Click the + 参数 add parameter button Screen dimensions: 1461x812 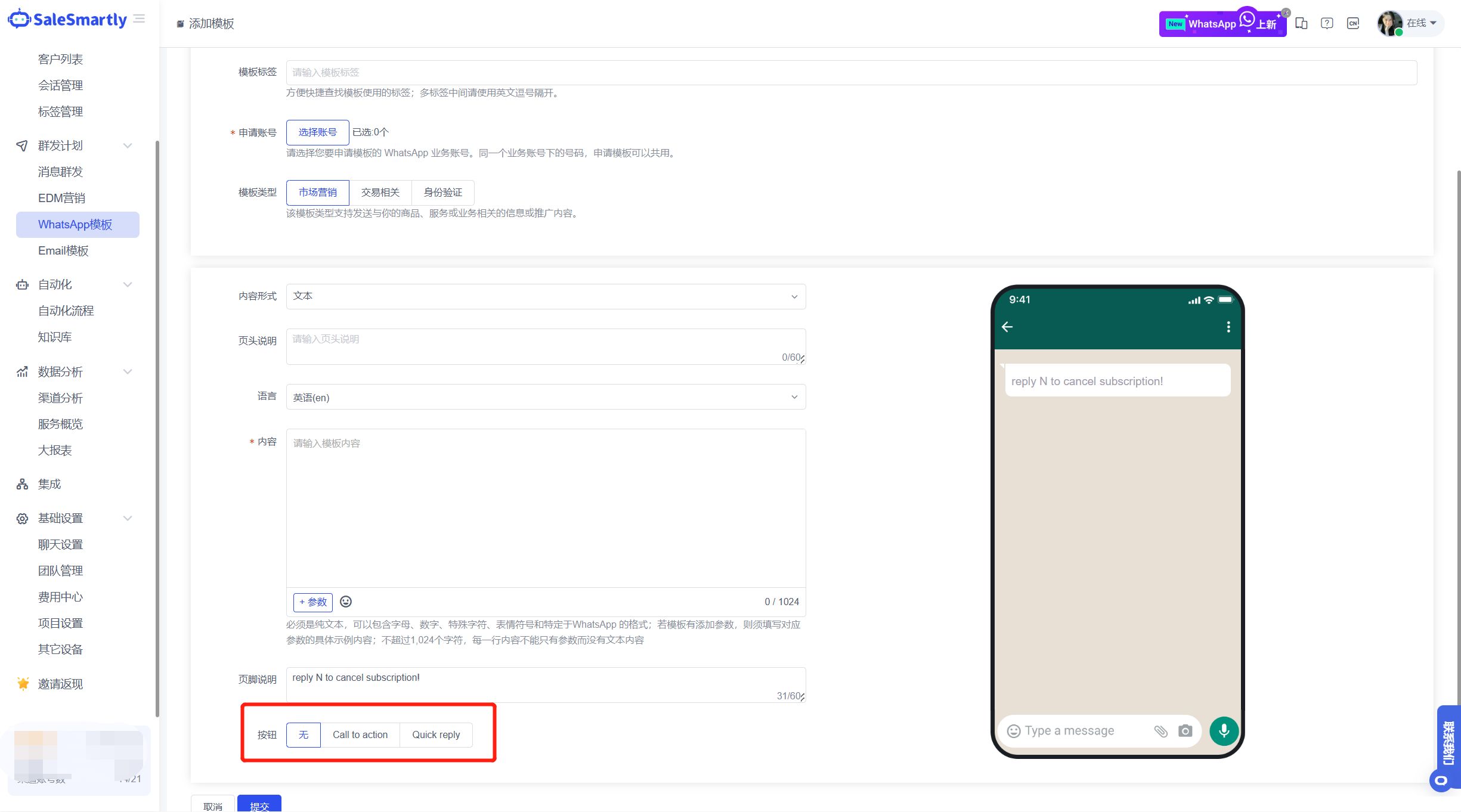(x=313, y=602)
